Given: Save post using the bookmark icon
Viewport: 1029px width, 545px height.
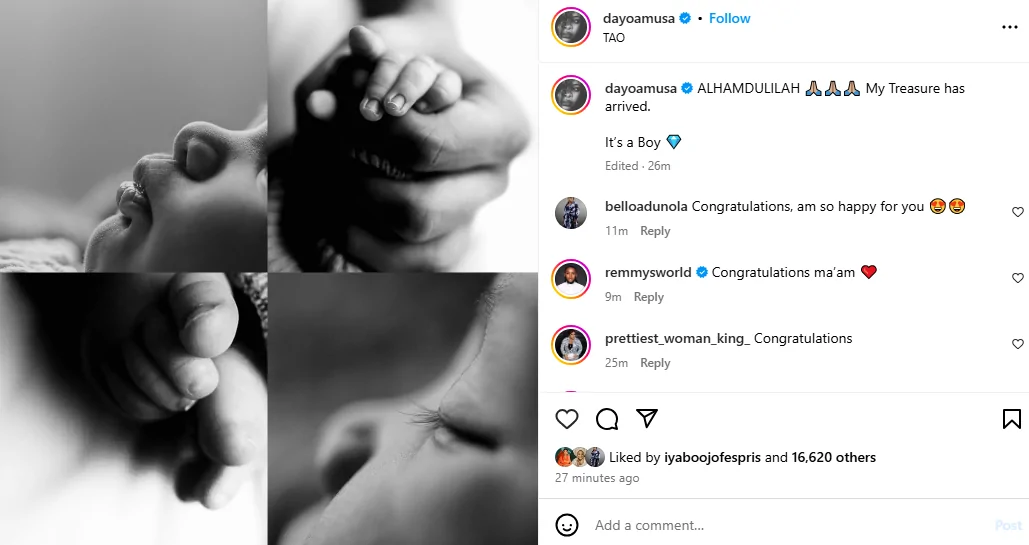Looking at the screenshot, I should click(x=1011, y=419).
